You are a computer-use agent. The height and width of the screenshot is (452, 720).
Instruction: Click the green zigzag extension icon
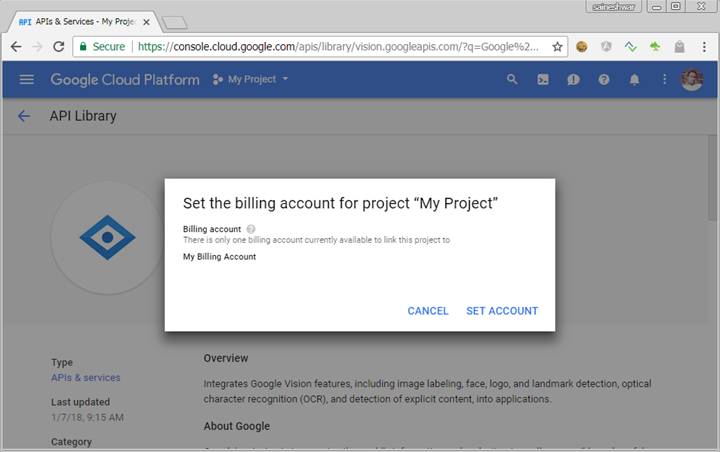630,46
